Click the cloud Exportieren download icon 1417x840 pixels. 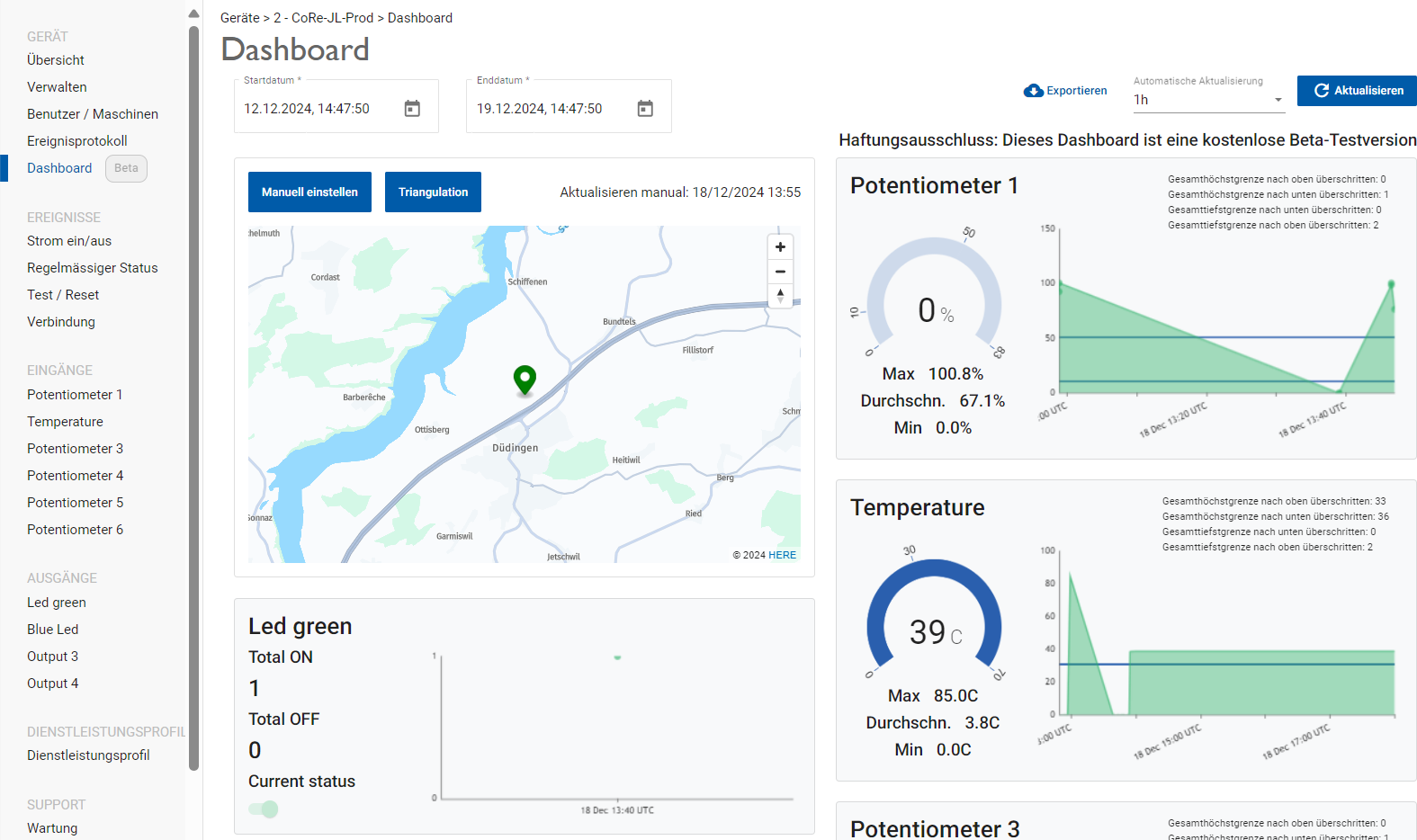[x=1034, y=91]
